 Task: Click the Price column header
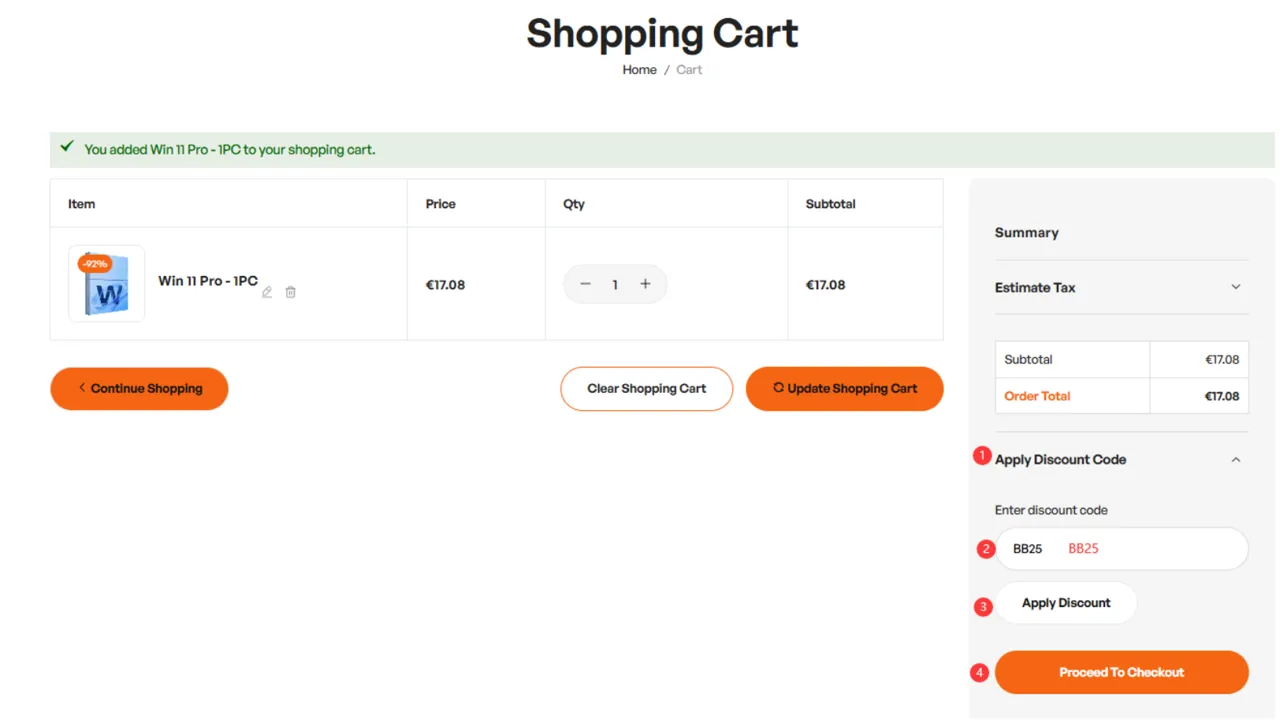[x=440, y=204]
